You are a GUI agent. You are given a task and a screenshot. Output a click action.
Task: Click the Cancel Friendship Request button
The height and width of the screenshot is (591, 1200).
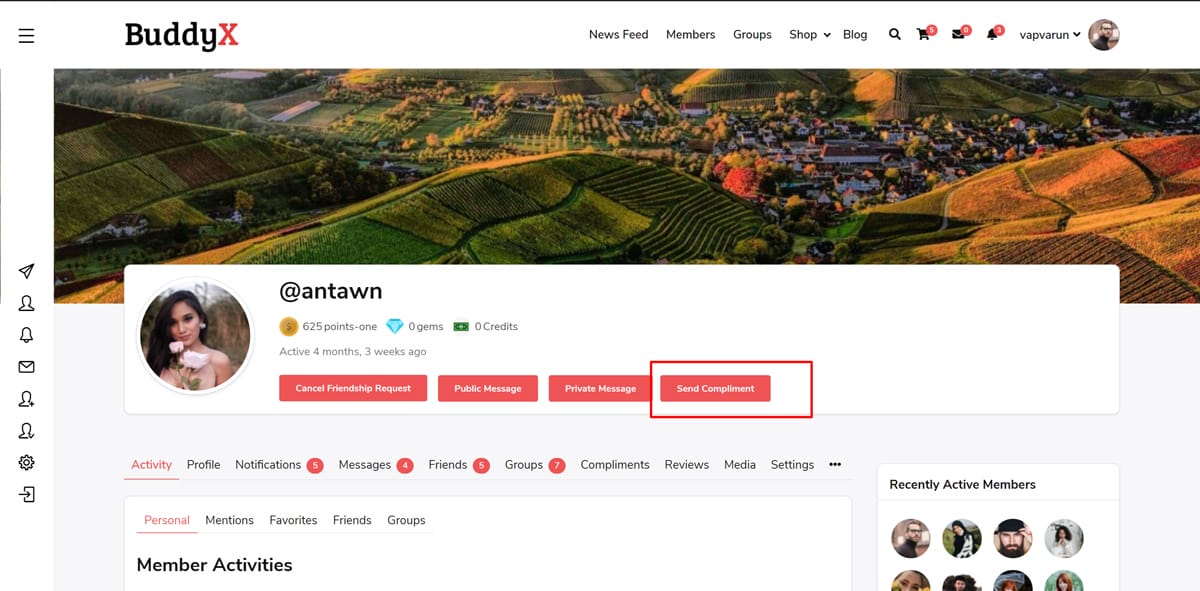pyautogui.click(x=353, y=388)
